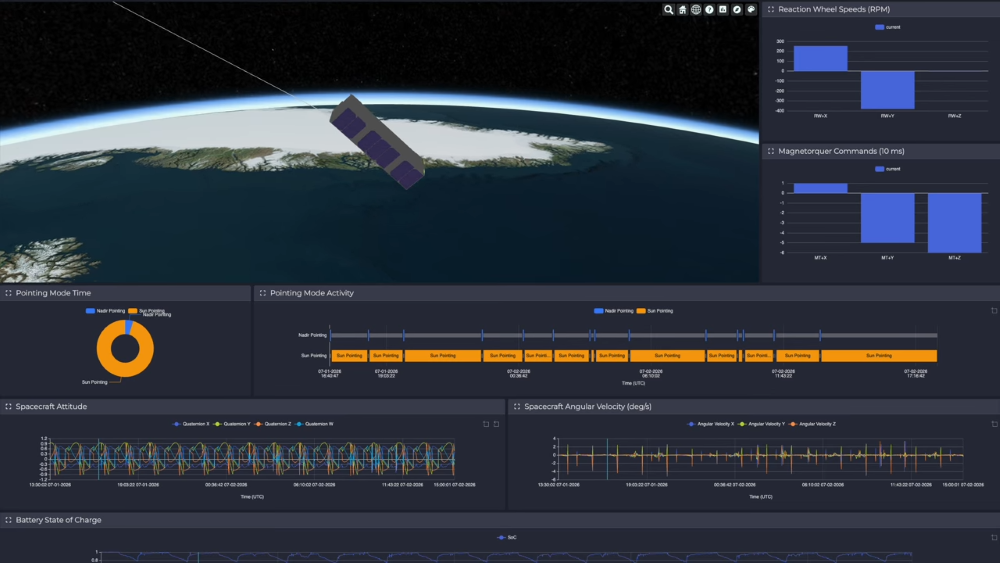Image resolution: width=1000 pixels, height=563 pixels.
Task: Toggle Angular Velocity Y series in legend
Action: pyautogui.click(x=762, y=424)
